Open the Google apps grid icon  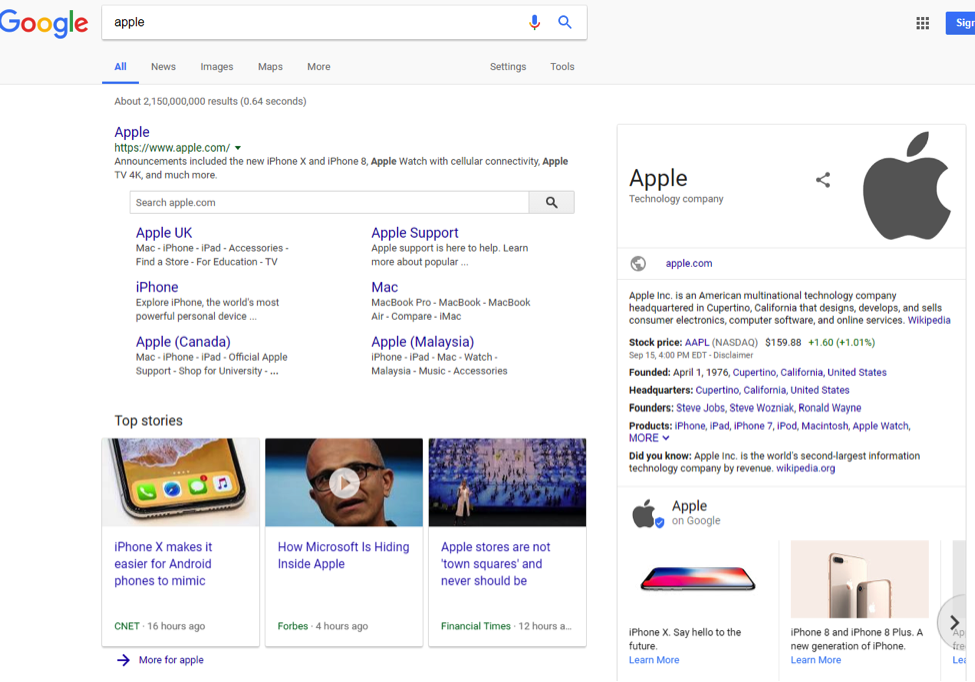[922, 23]
